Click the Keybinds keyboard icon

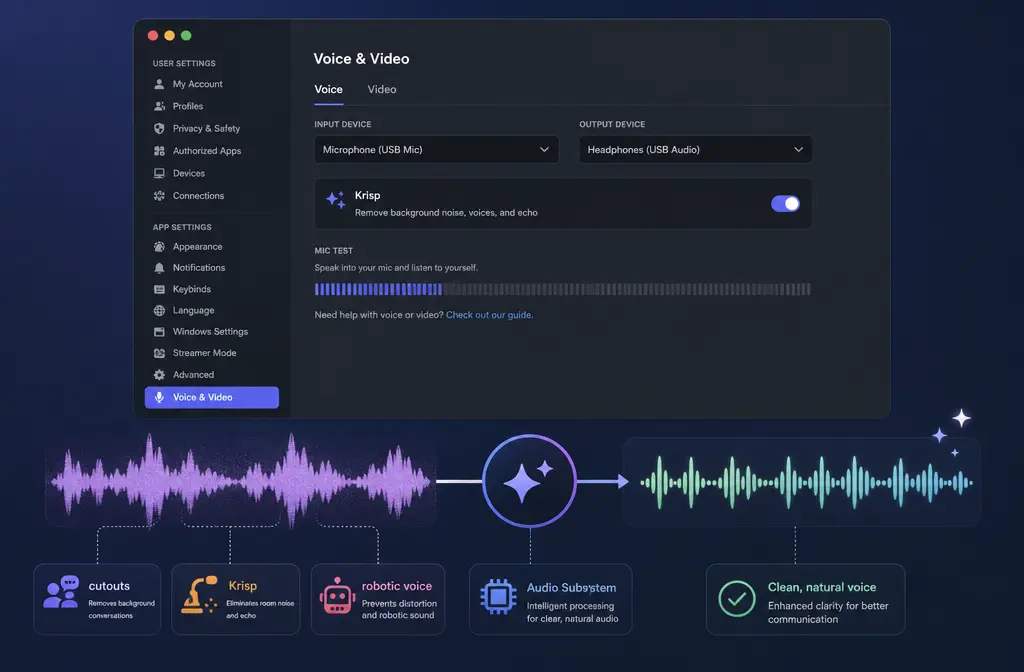click(159, 289)
